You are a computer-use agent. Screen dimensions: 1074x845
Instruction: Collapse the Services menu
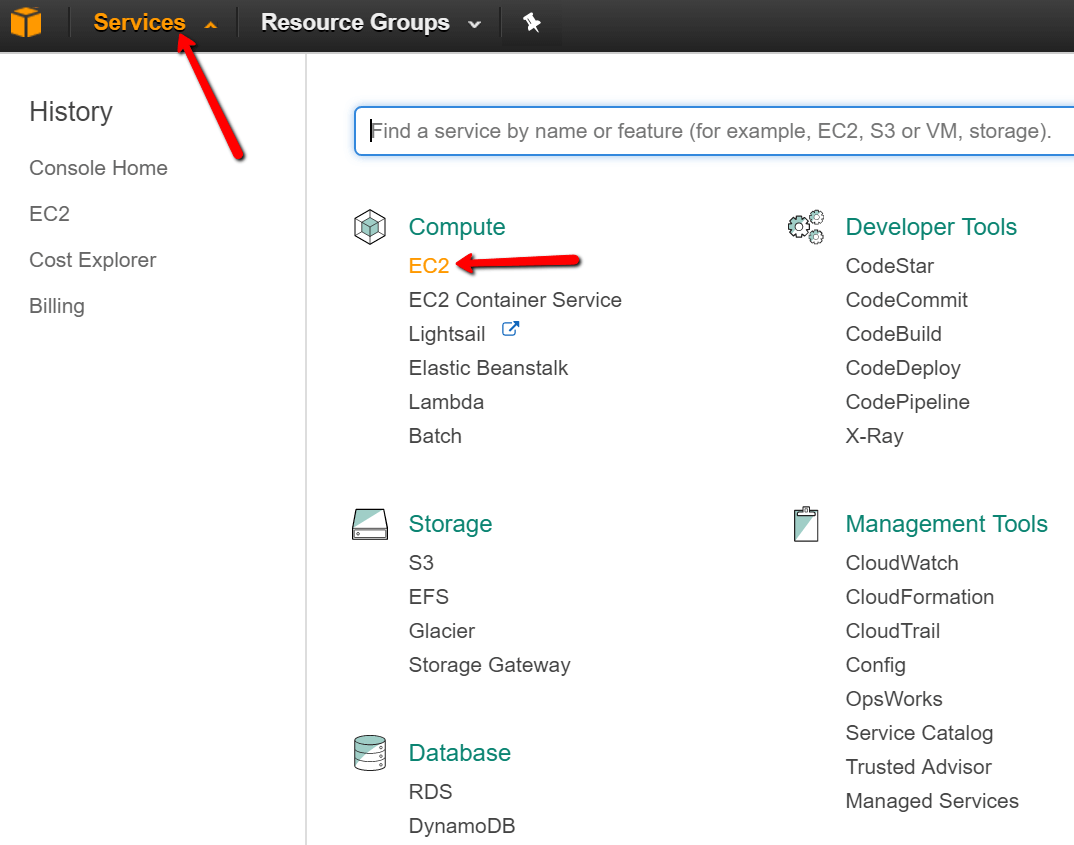(x=155, y=23)
